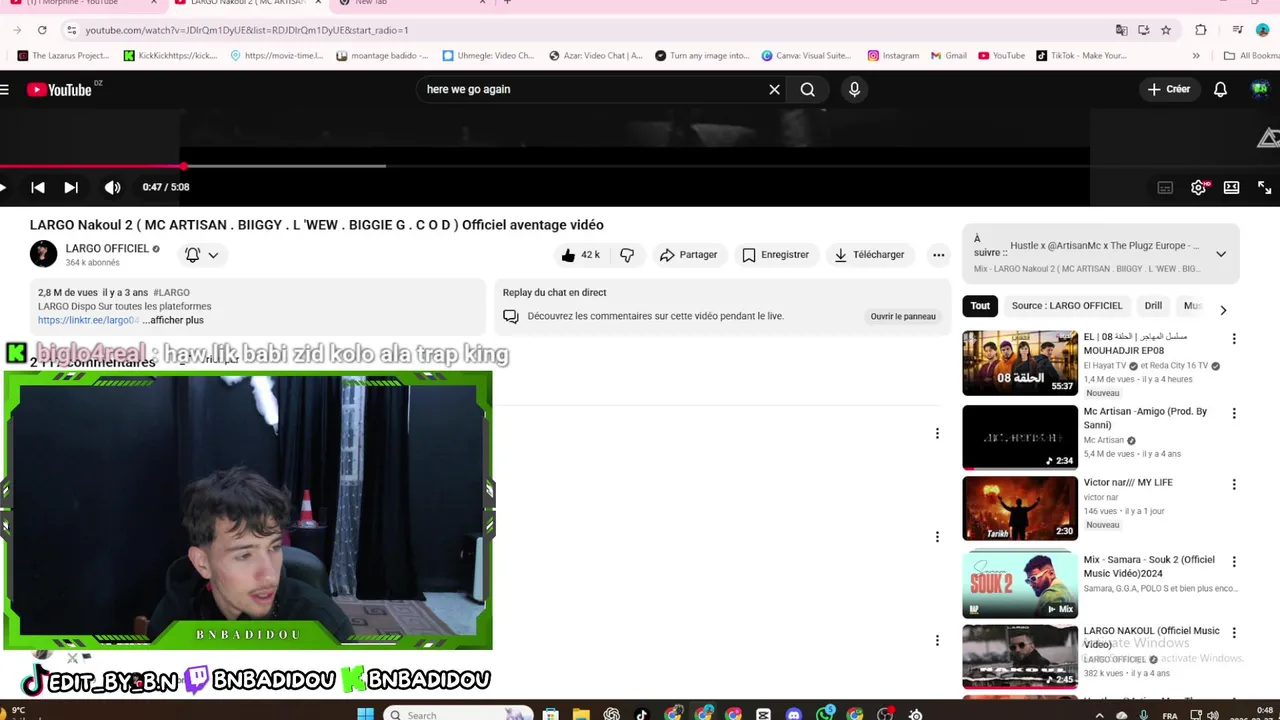Open the KickKick bookmark
Image resolution: width=1280 pixels, height=720 pixels.
point(170,56)
